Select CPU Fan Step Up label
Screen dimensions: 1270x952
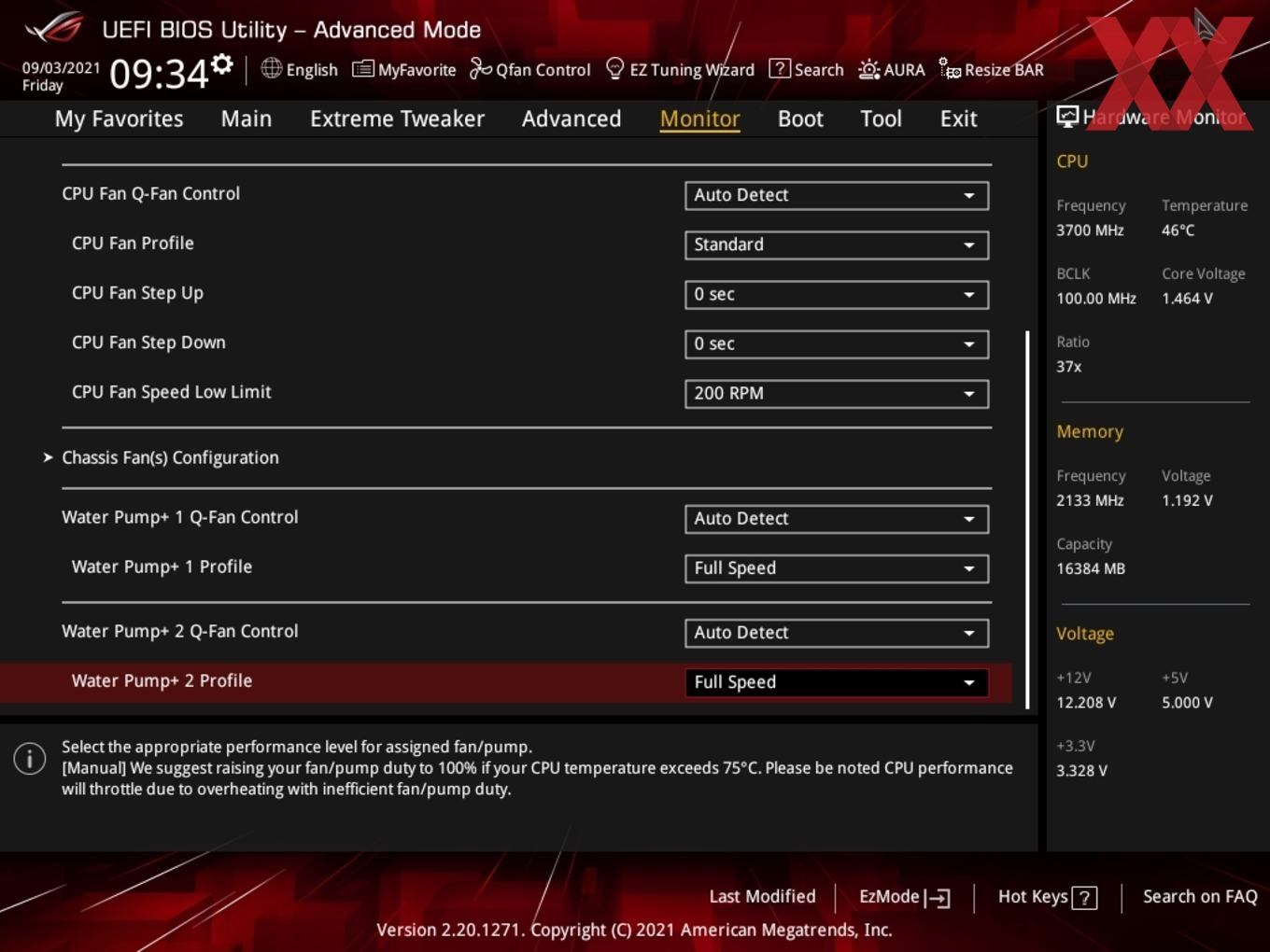137,293
